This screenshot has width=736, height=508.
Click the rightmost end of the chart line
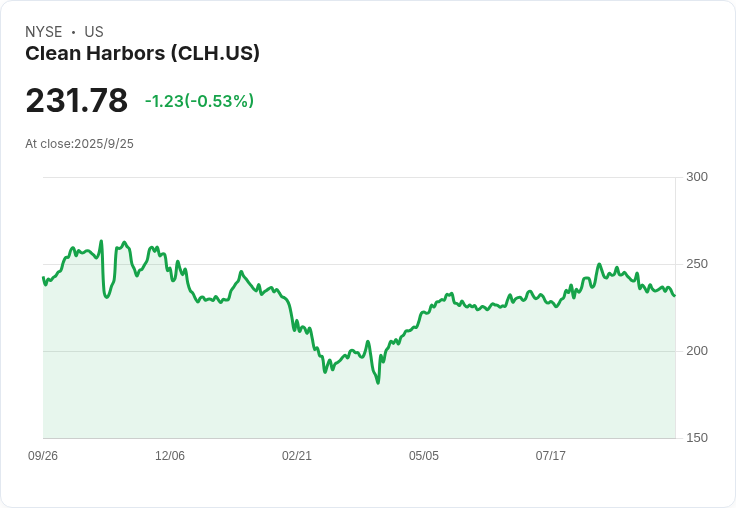675,296
